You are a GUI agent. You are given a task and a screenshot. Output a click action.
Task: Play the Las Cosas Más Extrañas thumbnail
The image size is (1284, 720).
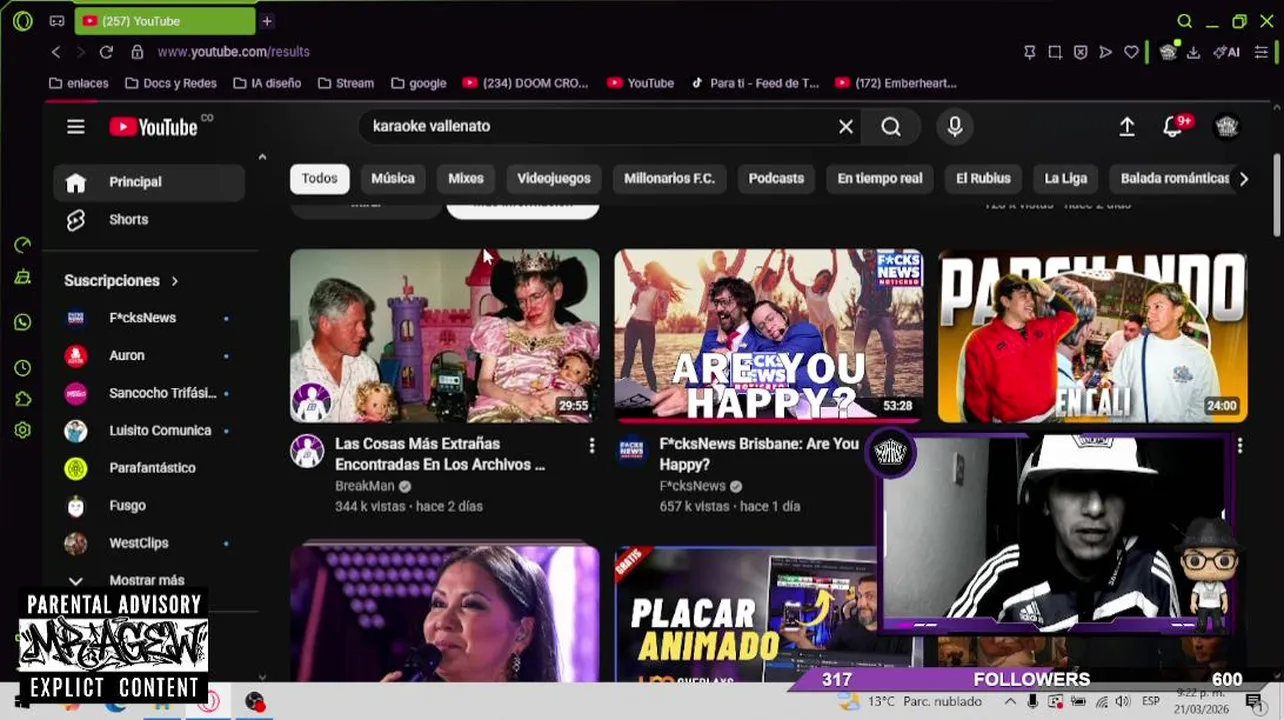(x=445, y=336)
